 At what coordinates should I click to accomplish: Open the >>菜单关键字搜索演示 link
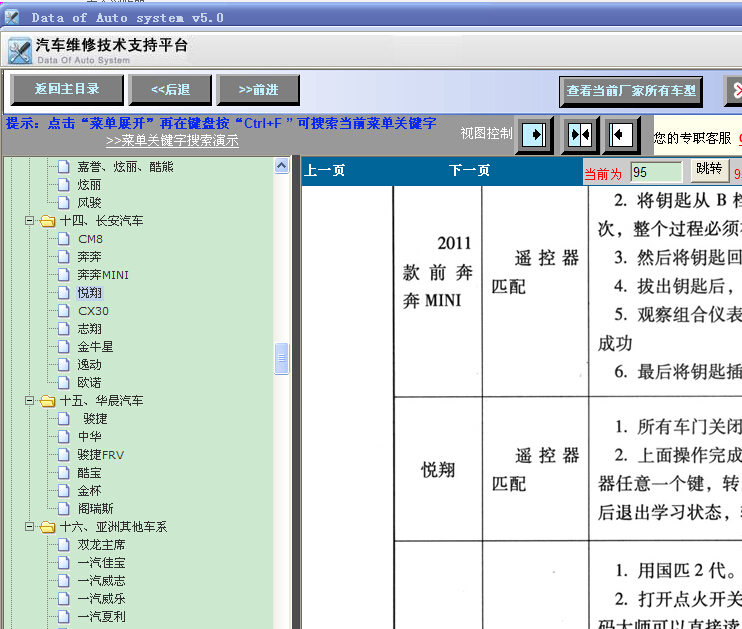[x=172, y=141]
